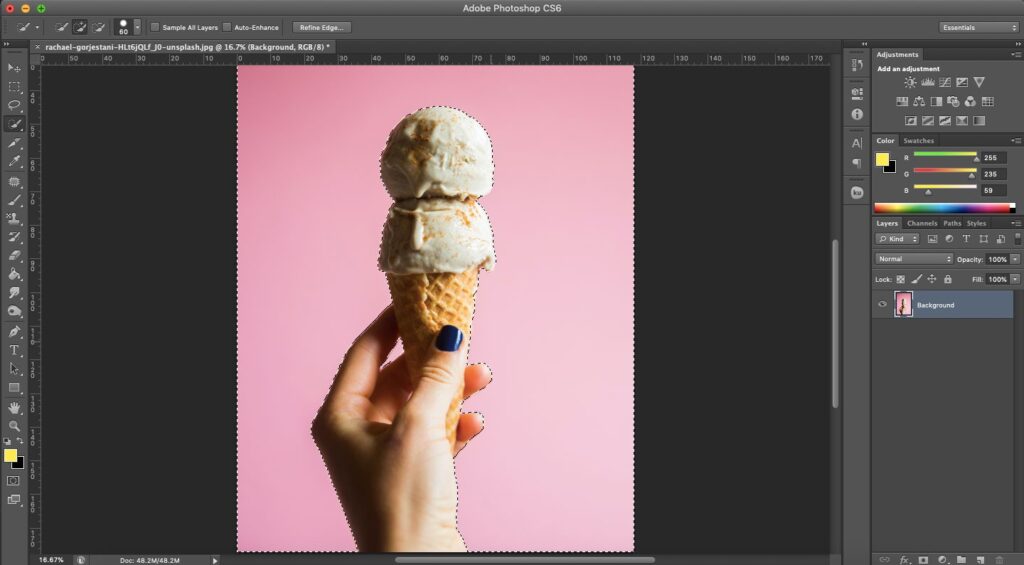This screenshot has width=1024, height=565.
Task: Click the Background layer thumbnail
Action: click(904, 305)
